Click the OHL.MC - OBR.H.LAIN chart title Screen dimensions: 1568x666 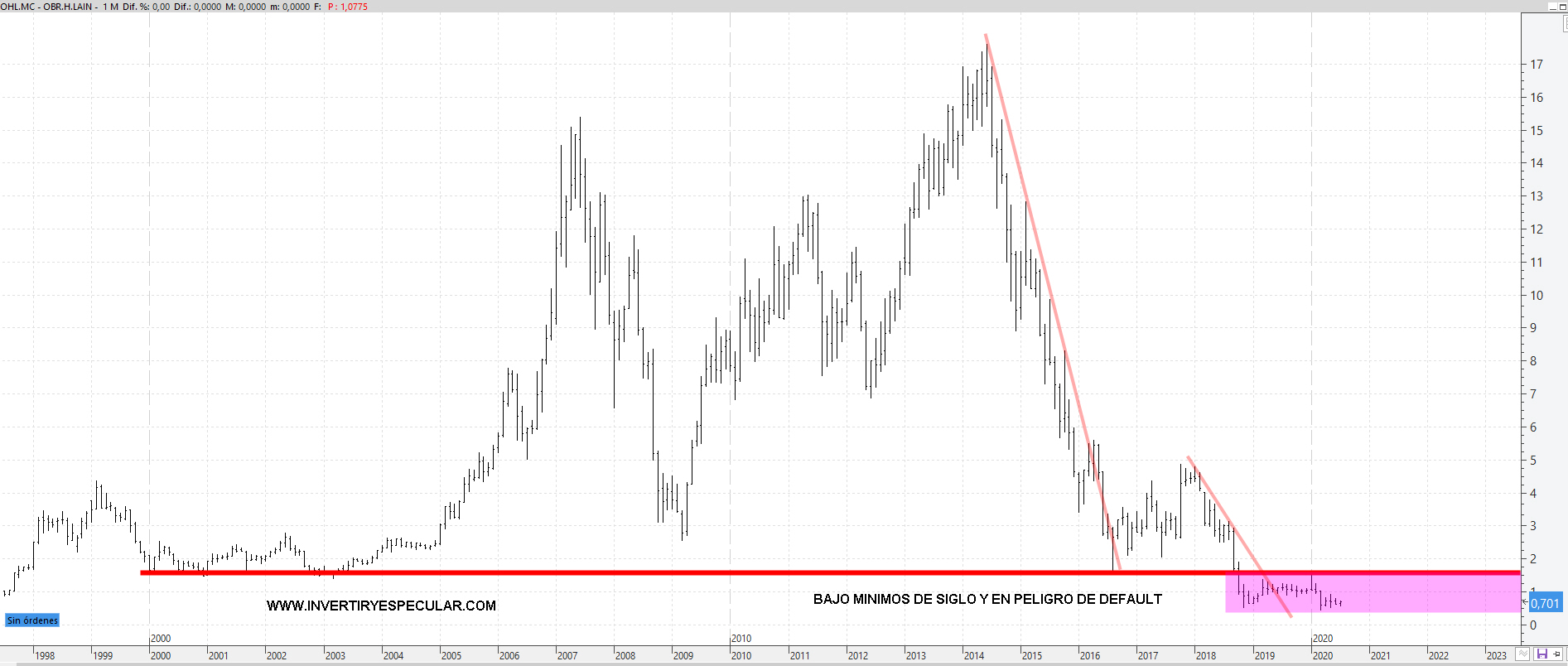48,7
